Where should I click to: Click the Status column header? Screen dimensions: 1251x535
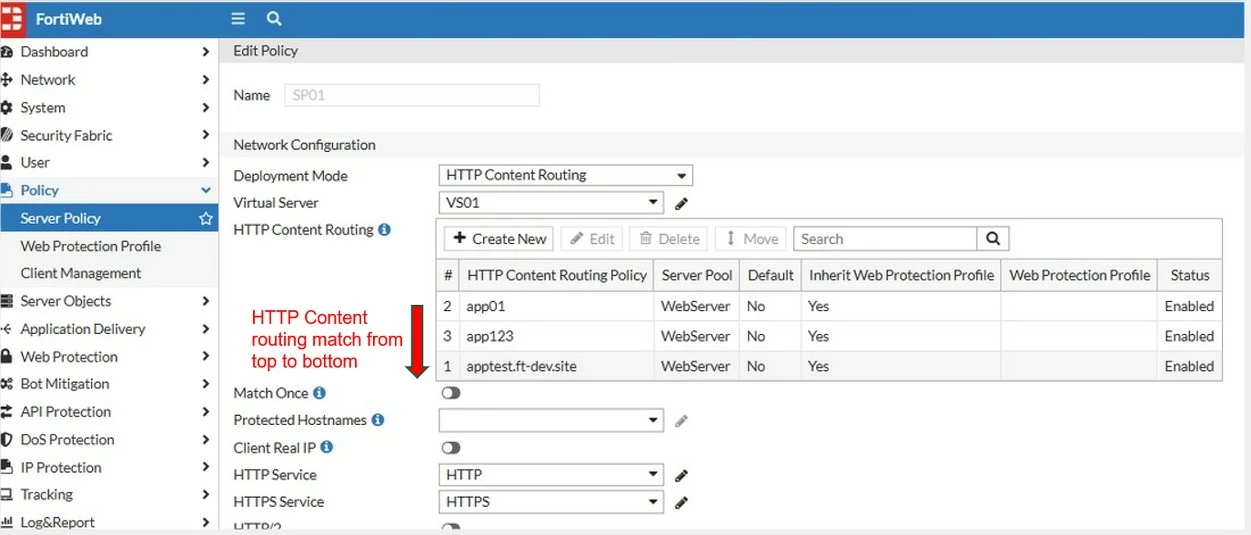point(1190,275)
